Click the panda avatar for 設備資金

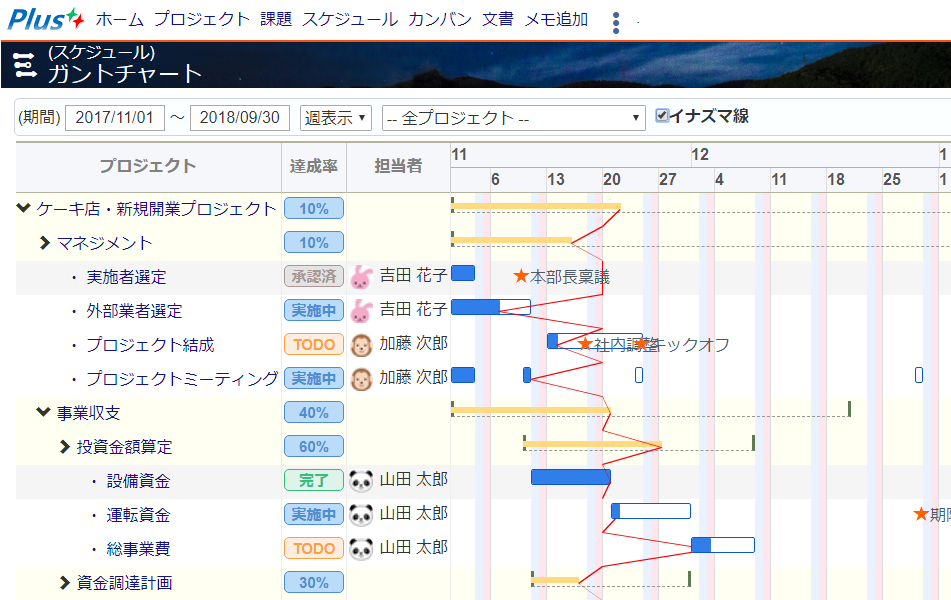(x=361, y=481)
